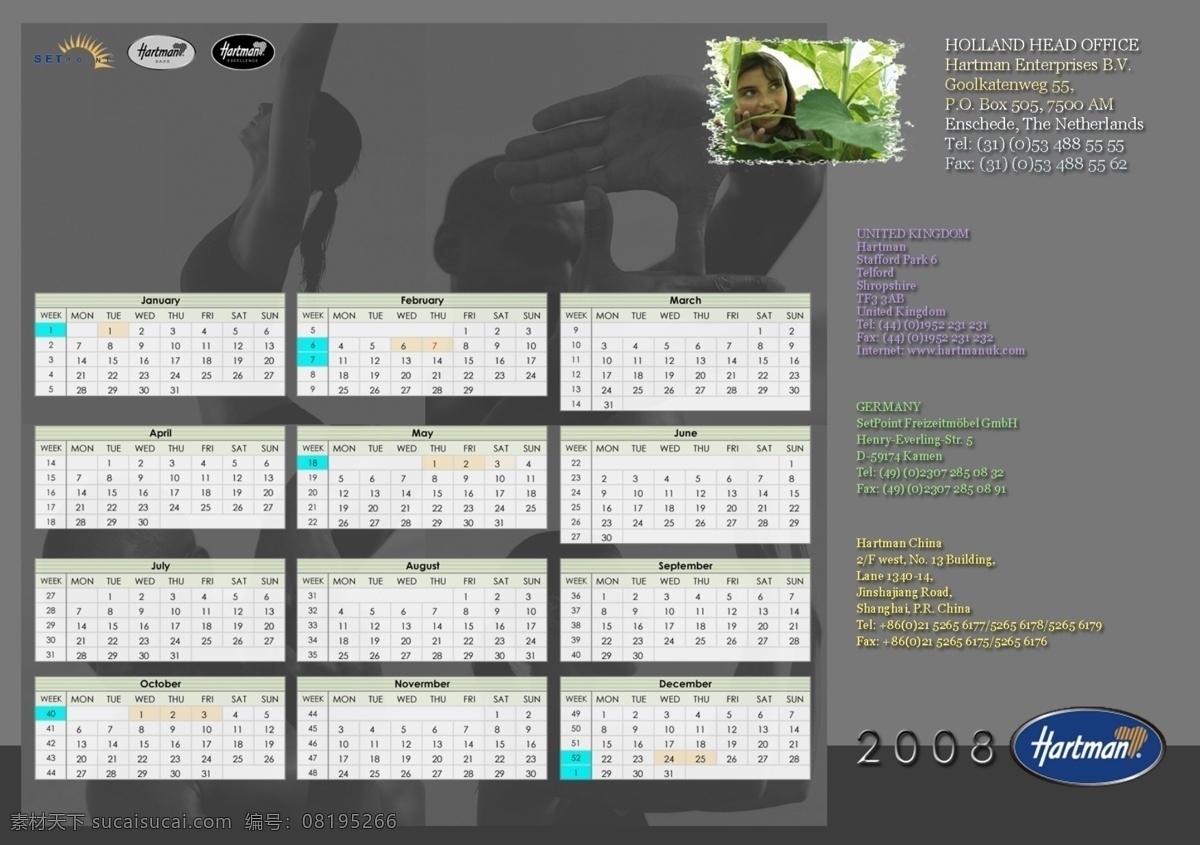Select the October month header
The width and height of the screenshot is (1200, 845).
tap(160, 684)
